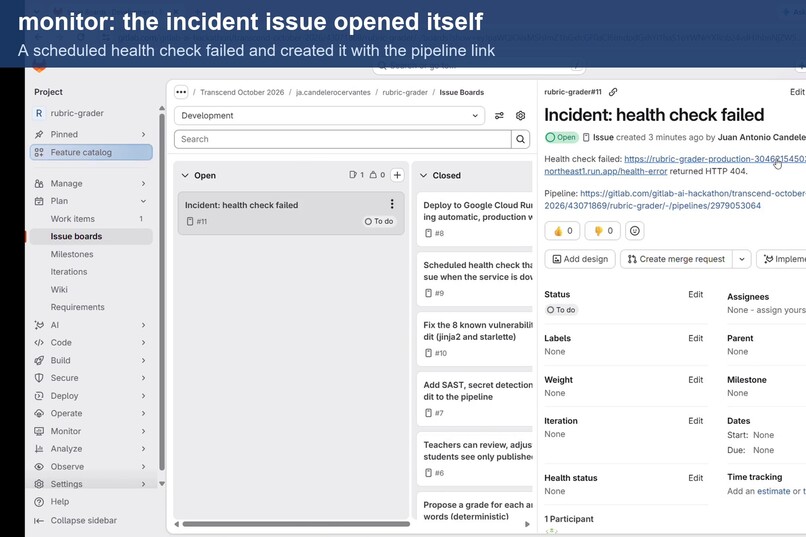Click the Help question mark icon
The image size is (806, 537).
coord(39,502)
